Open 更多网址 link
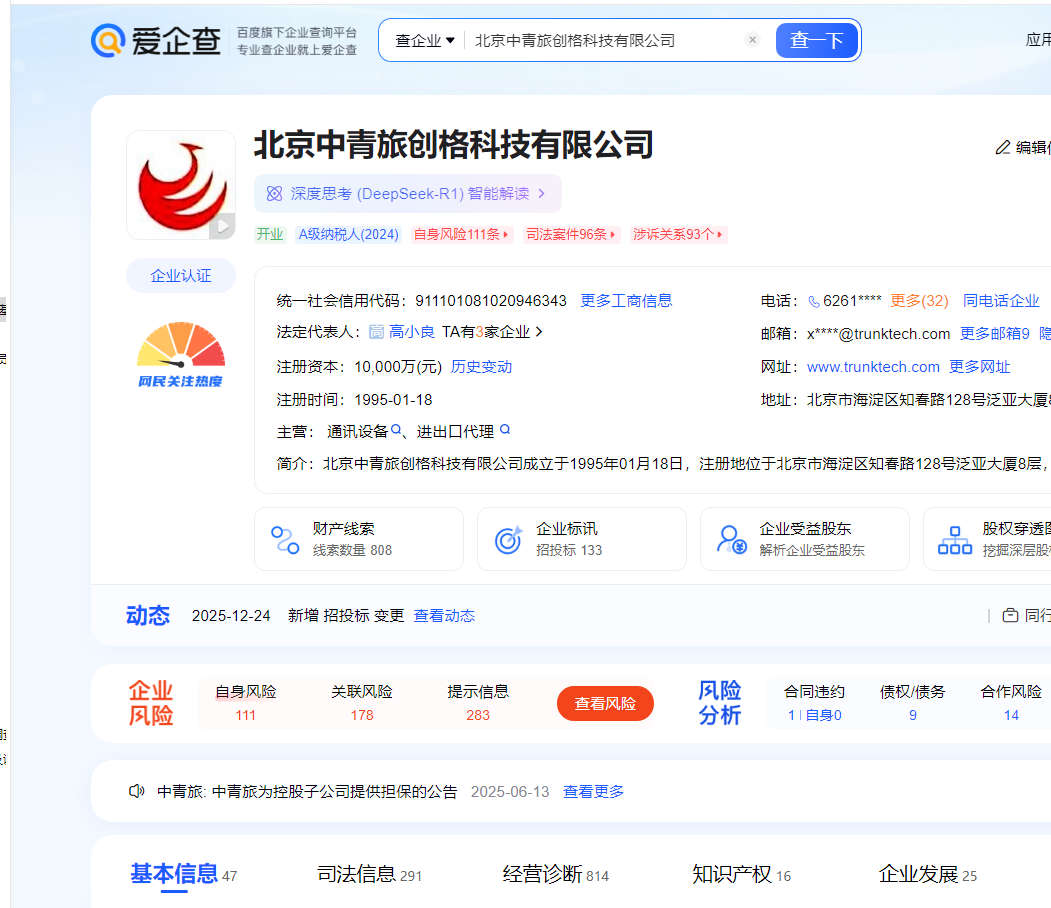The image size is (1051, 908). [979, 367]
